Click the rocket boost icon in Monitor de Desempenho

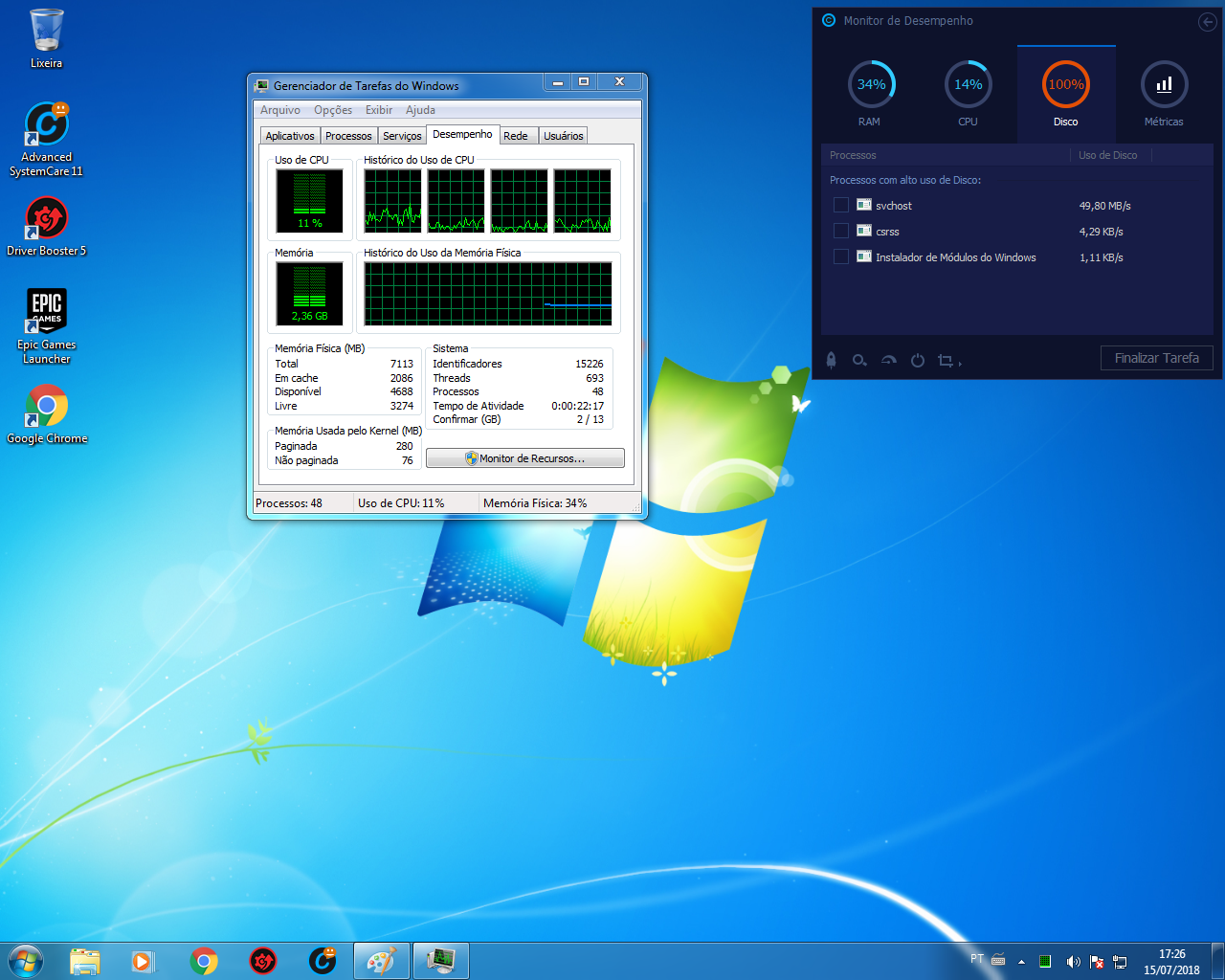(831, 360)
